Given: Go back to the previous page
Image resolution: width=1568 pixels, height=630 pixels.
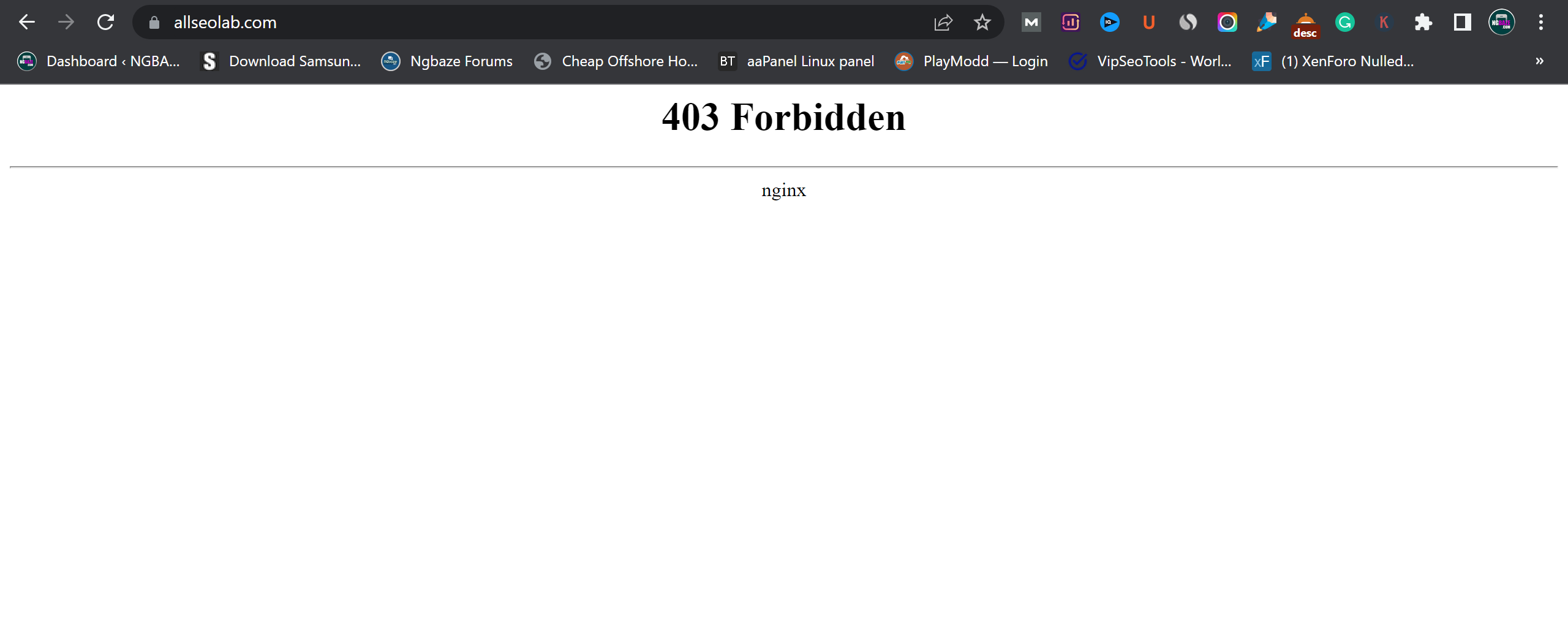Looking at the screenshot, I should (27, 23).
